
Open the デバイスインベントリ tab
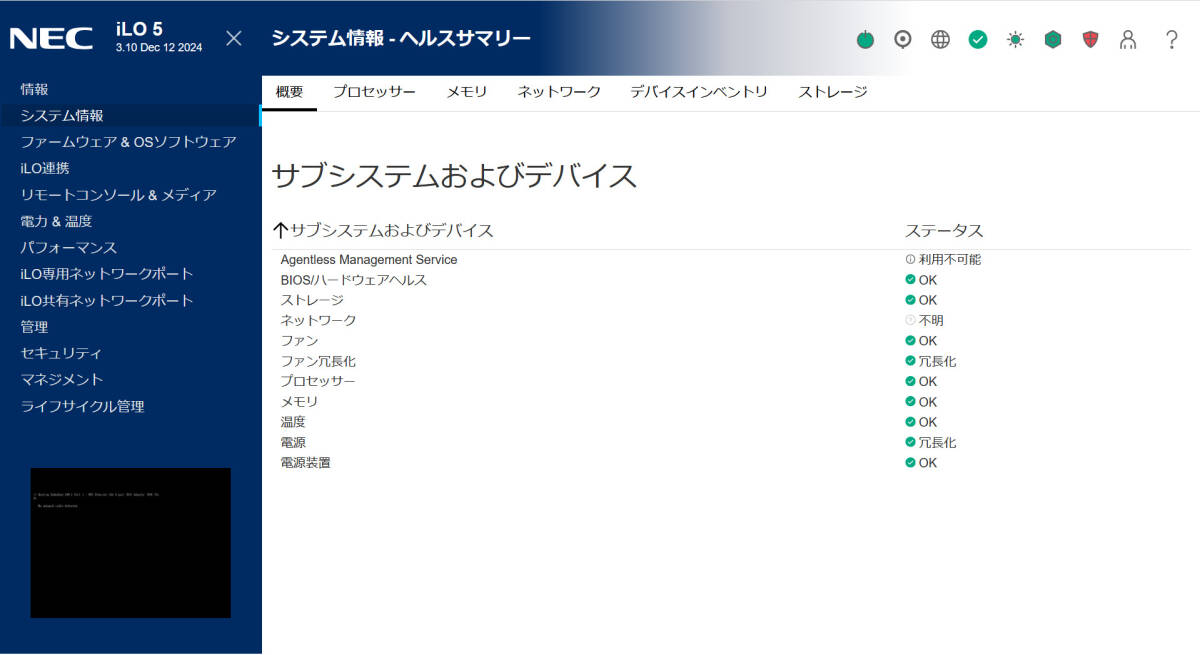pos(698,92)
